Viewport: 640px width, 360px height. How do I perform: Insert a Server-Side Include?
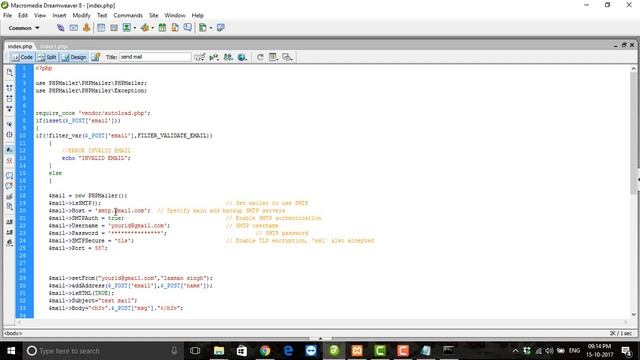(x=175, y=28)
